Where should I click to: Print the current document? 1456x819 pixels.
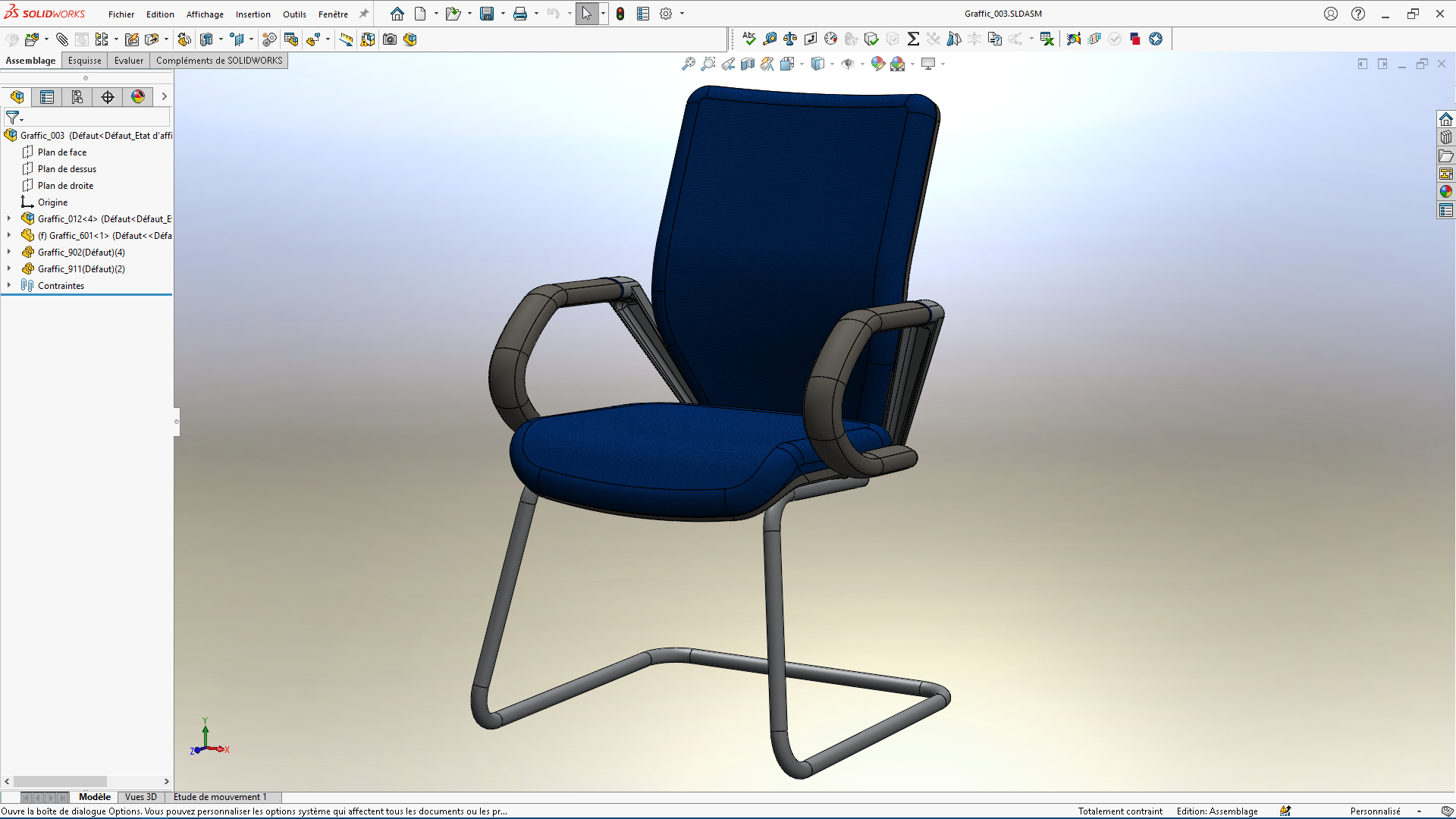pos(520,14)
